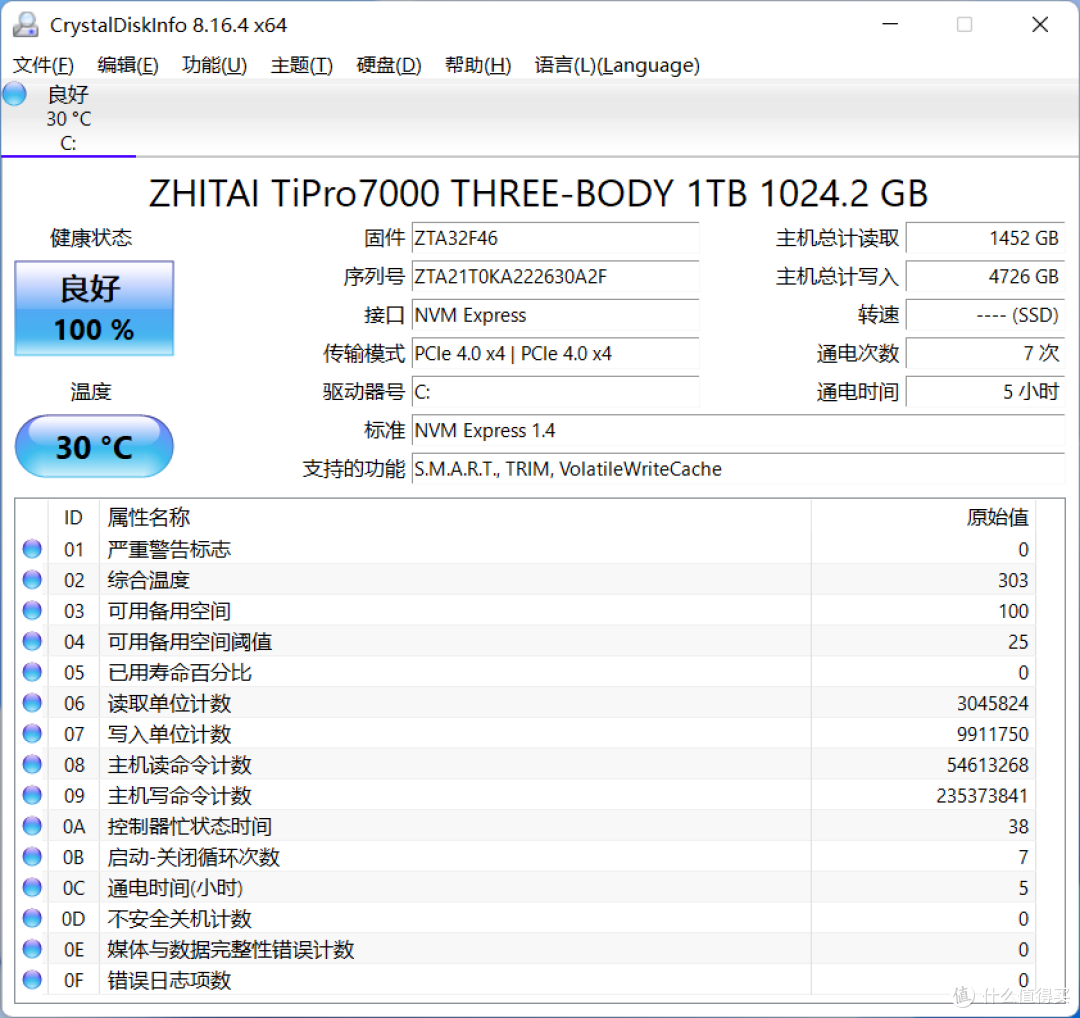This screenshot has height=1018, width=1080.
Task: Click the total host writes value 4726 GB
Action: (986, 277)
